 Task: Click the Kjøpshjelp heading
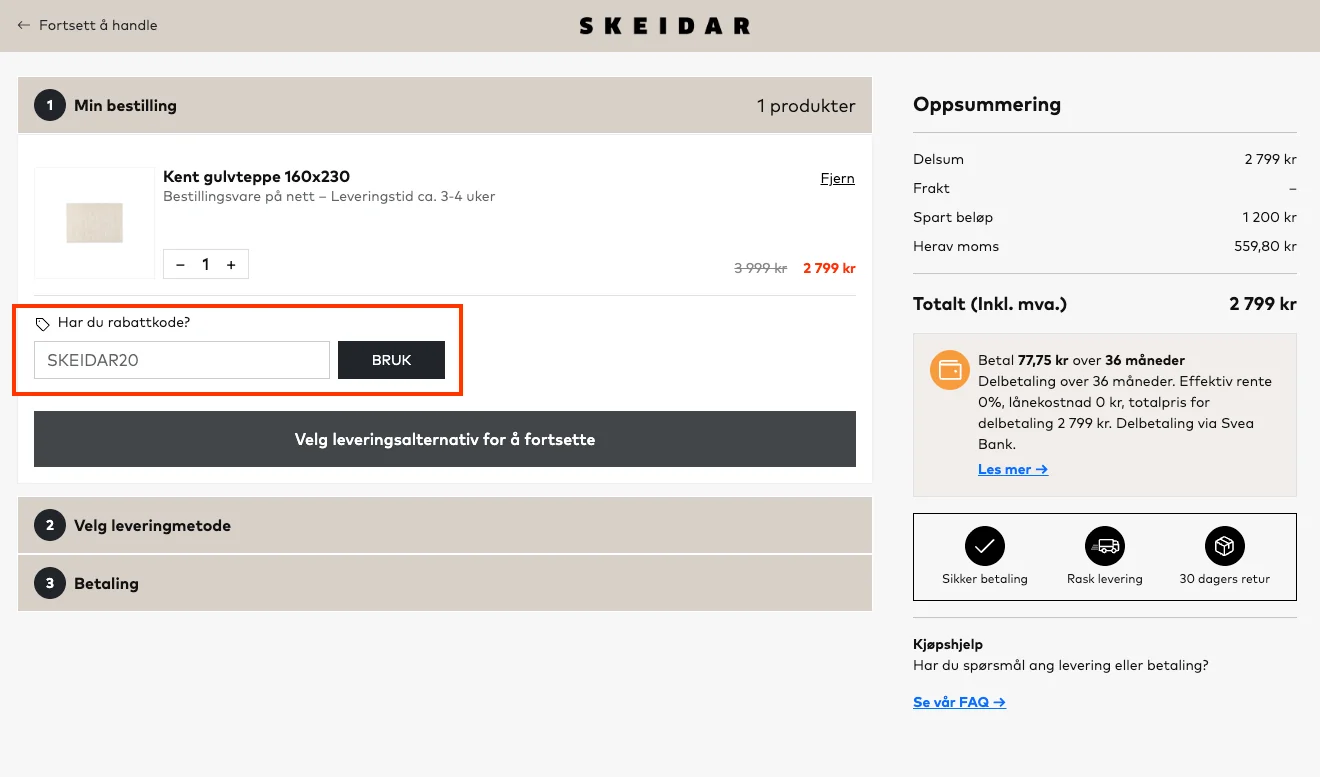tap(948, 645)
